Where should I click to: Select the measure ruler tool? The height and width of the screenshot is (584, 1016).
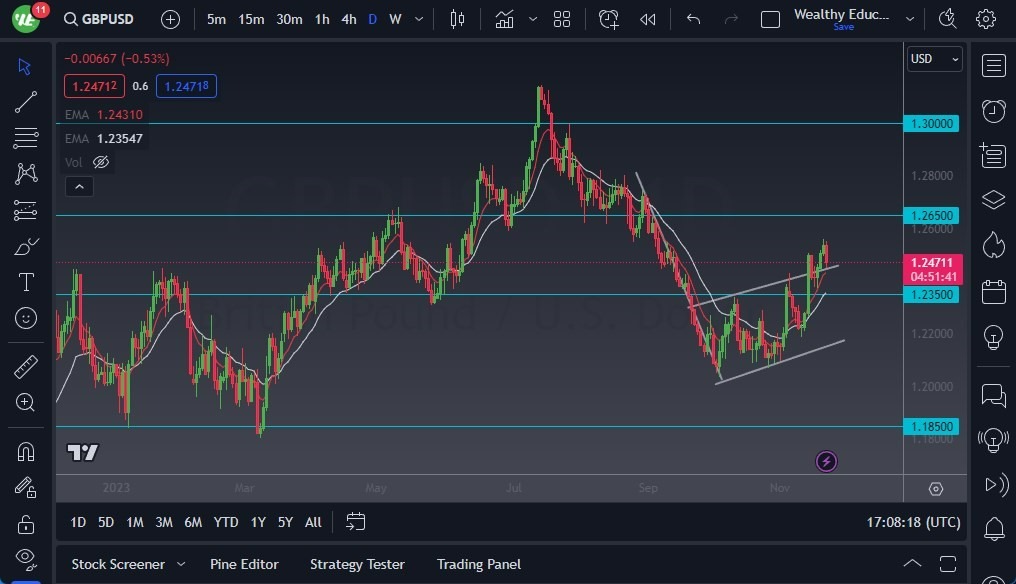pos(25,366)
